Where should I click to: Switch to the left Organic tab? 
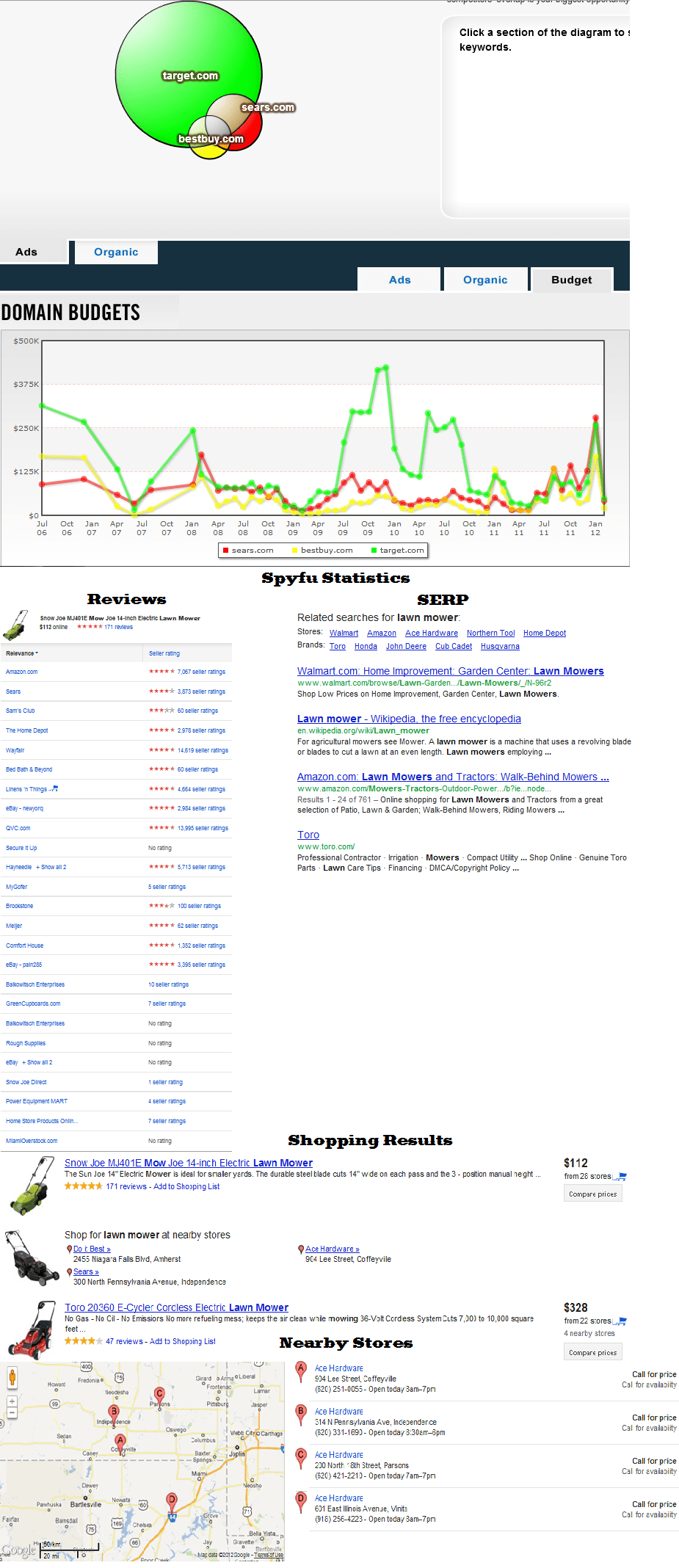(x=116, y=252)
